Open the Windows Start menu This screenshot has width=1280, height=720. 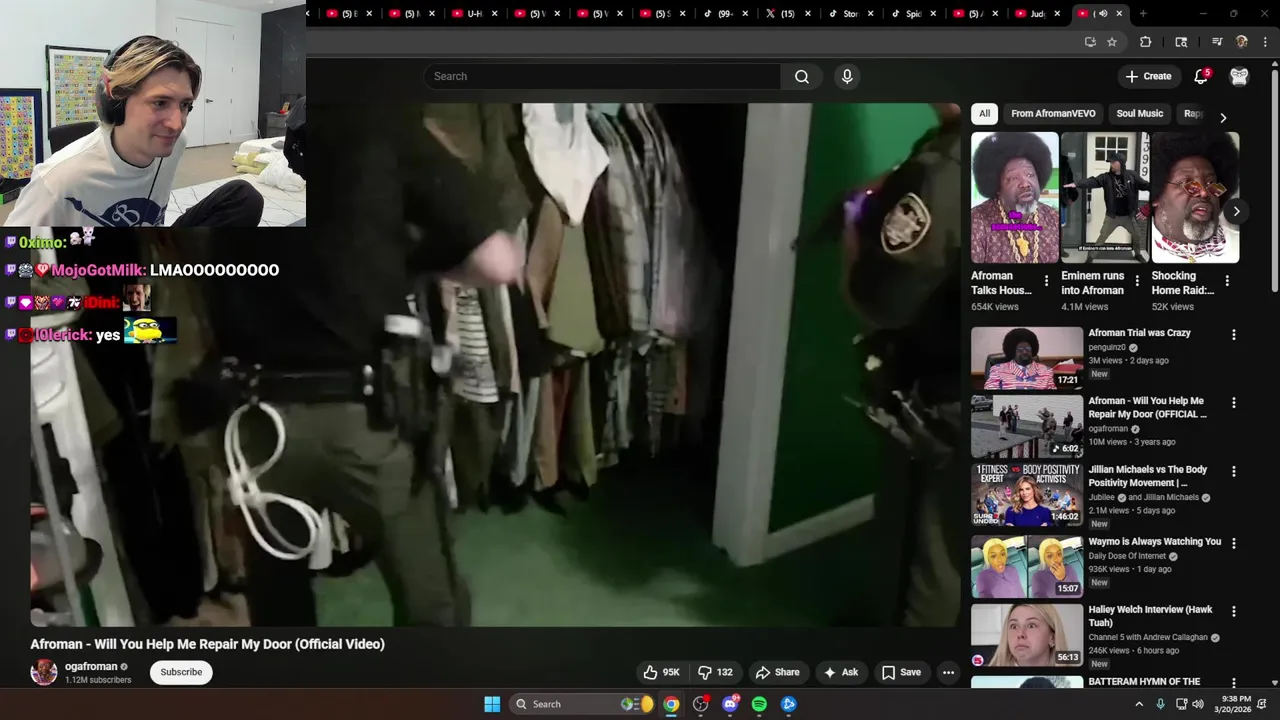click(492, 704)
